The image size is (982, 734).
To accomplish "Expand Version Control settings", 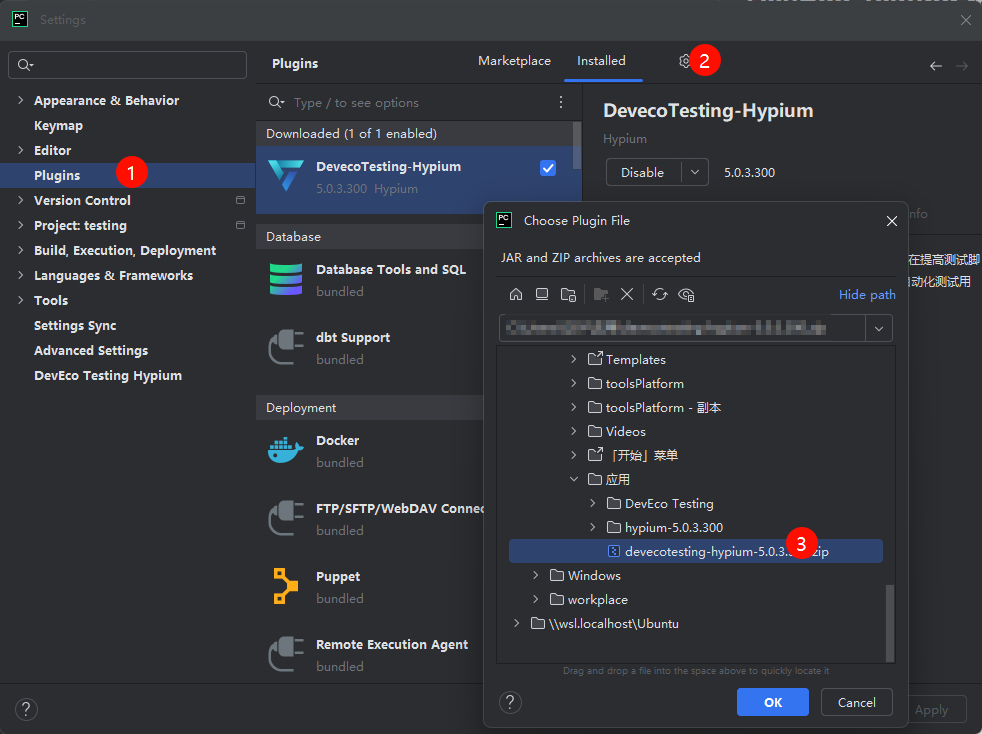I will 21,200.
